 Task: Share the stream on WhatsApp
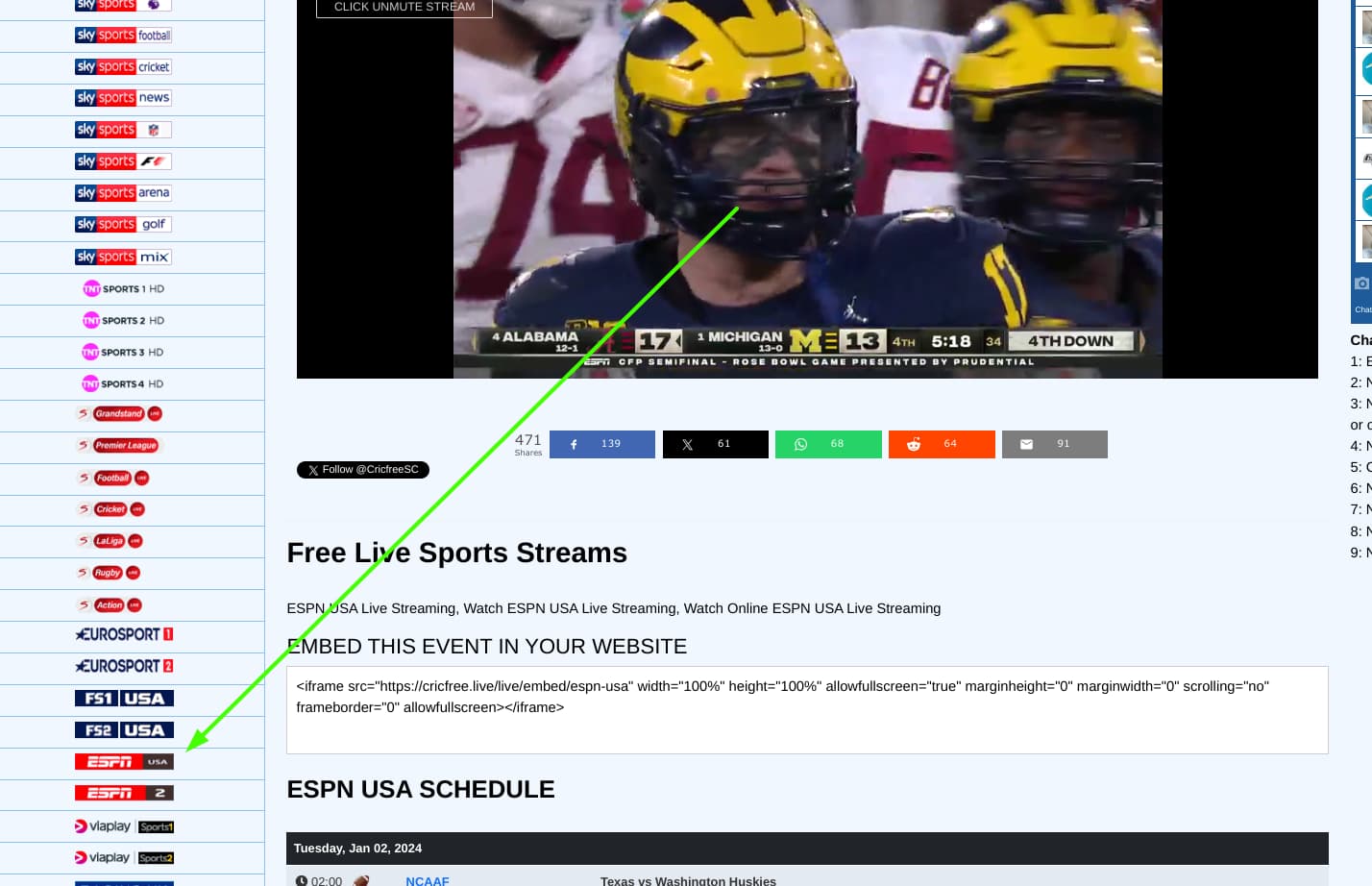[x=828, y=444]
